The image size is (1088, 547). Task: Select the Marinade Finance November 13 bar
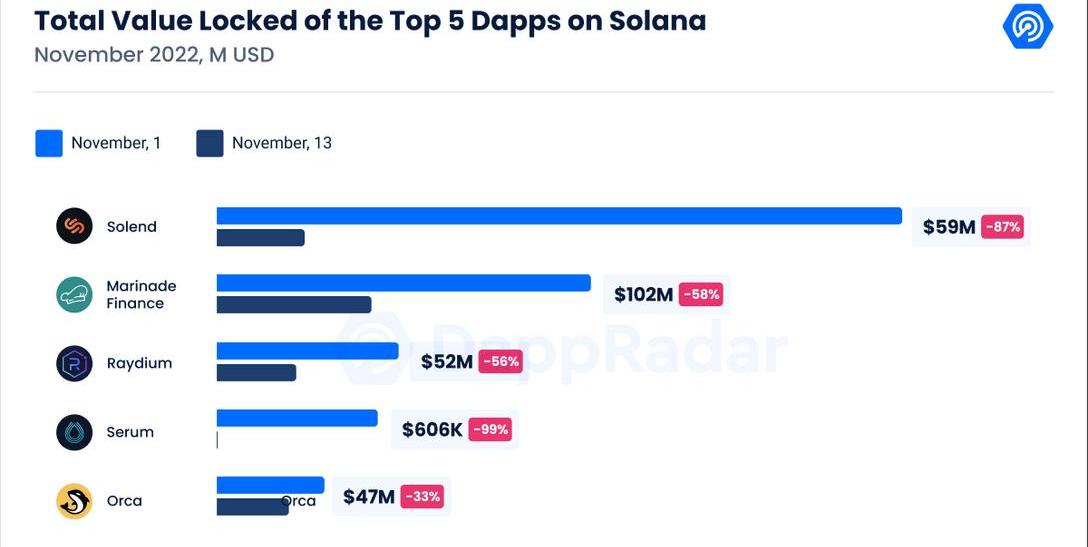[294, 304]
